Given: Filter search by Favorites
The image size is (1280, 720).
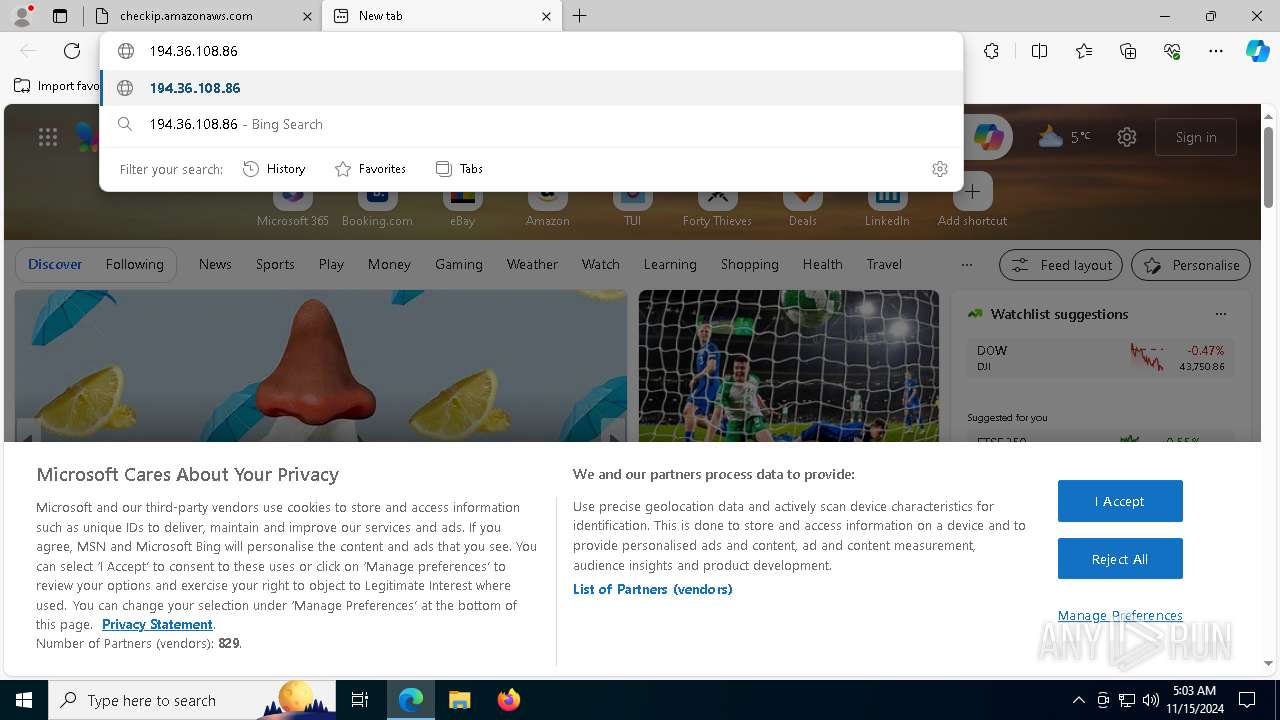Looking at the screenshot, I should [370, 169].
